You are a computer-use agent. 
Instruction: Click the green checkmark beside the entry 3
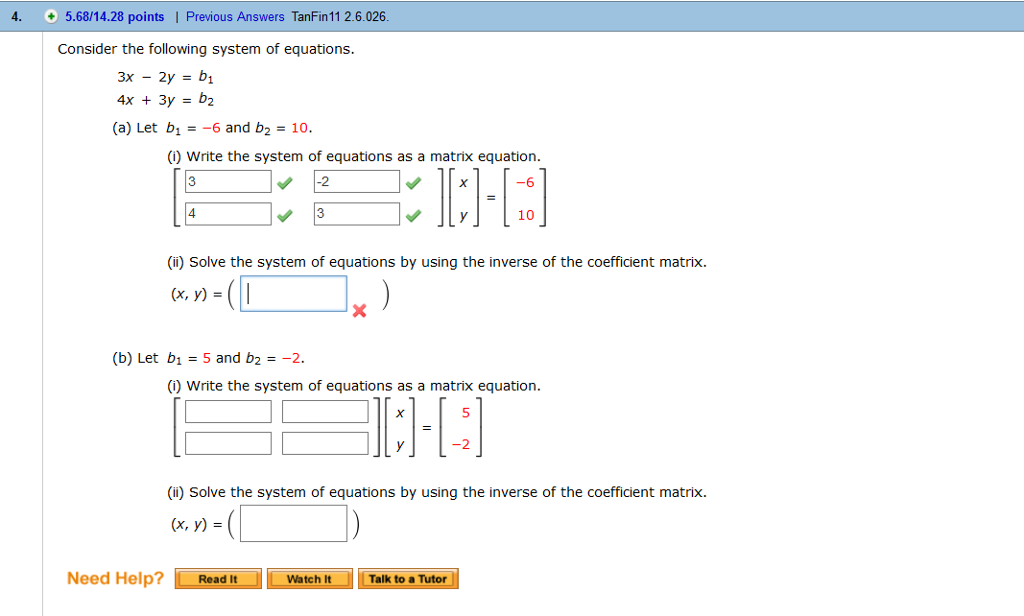[x=287, y=181]
